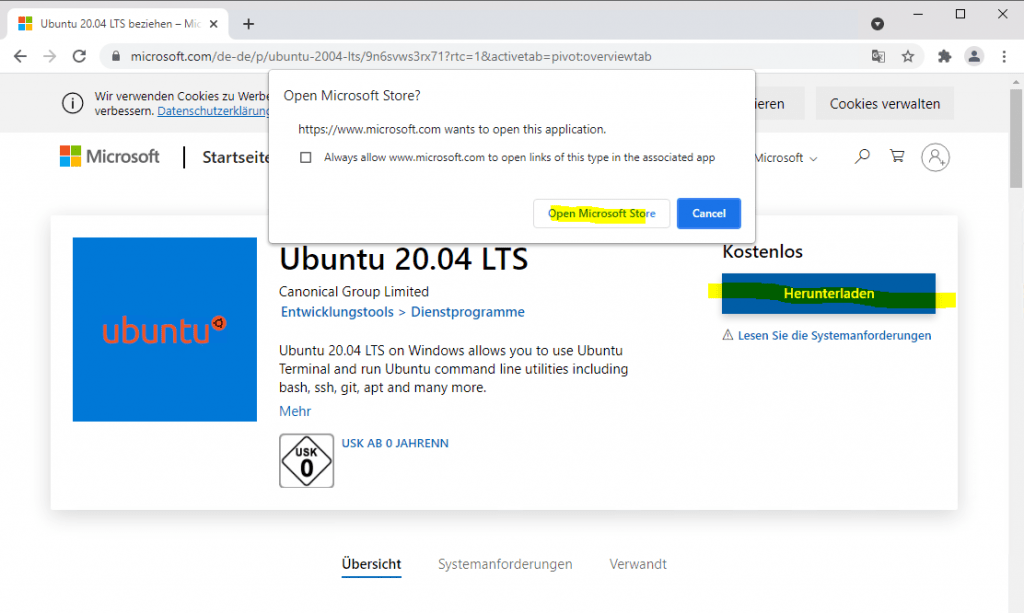The image size is (1024, 613).
Task: Open Lesen Sie die Systemanforderungen link
Action: pyautogui.click(x=834, y=336)
